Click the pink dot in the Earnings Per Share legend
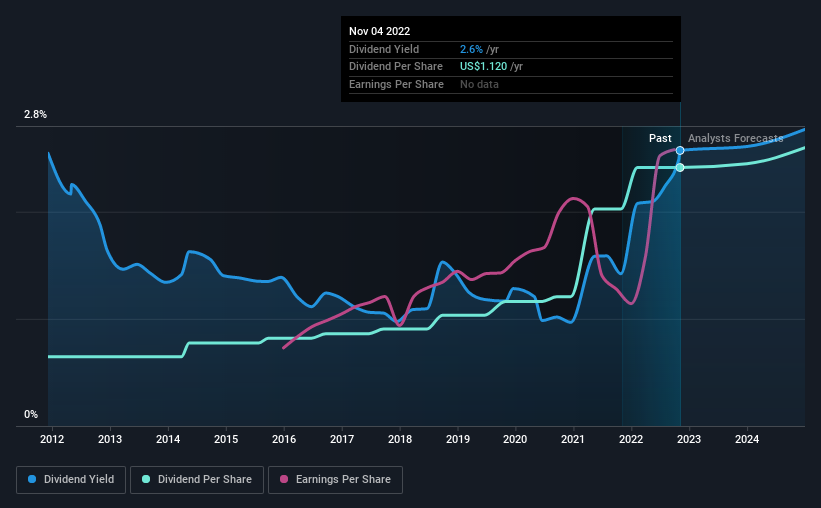The height and width of the screenshot is (508, 821). 284,479
